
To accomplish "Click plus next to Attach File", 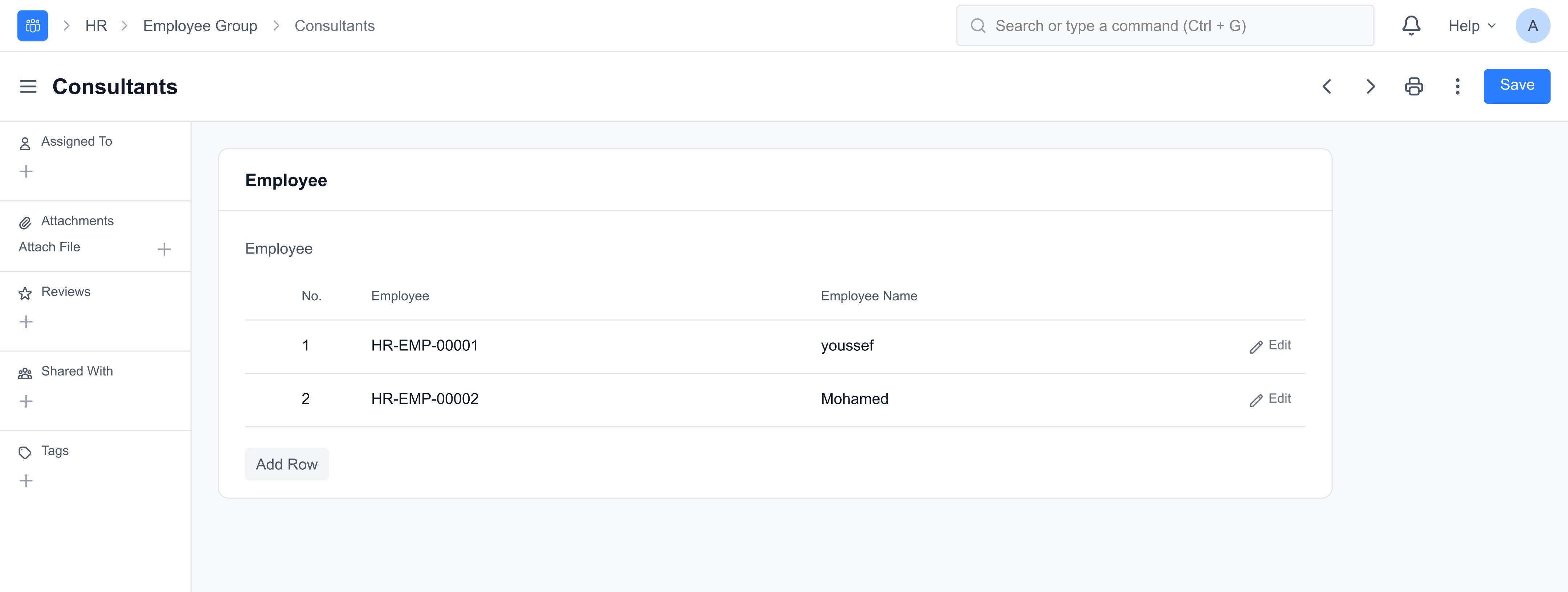I will [x=164, y=249].
